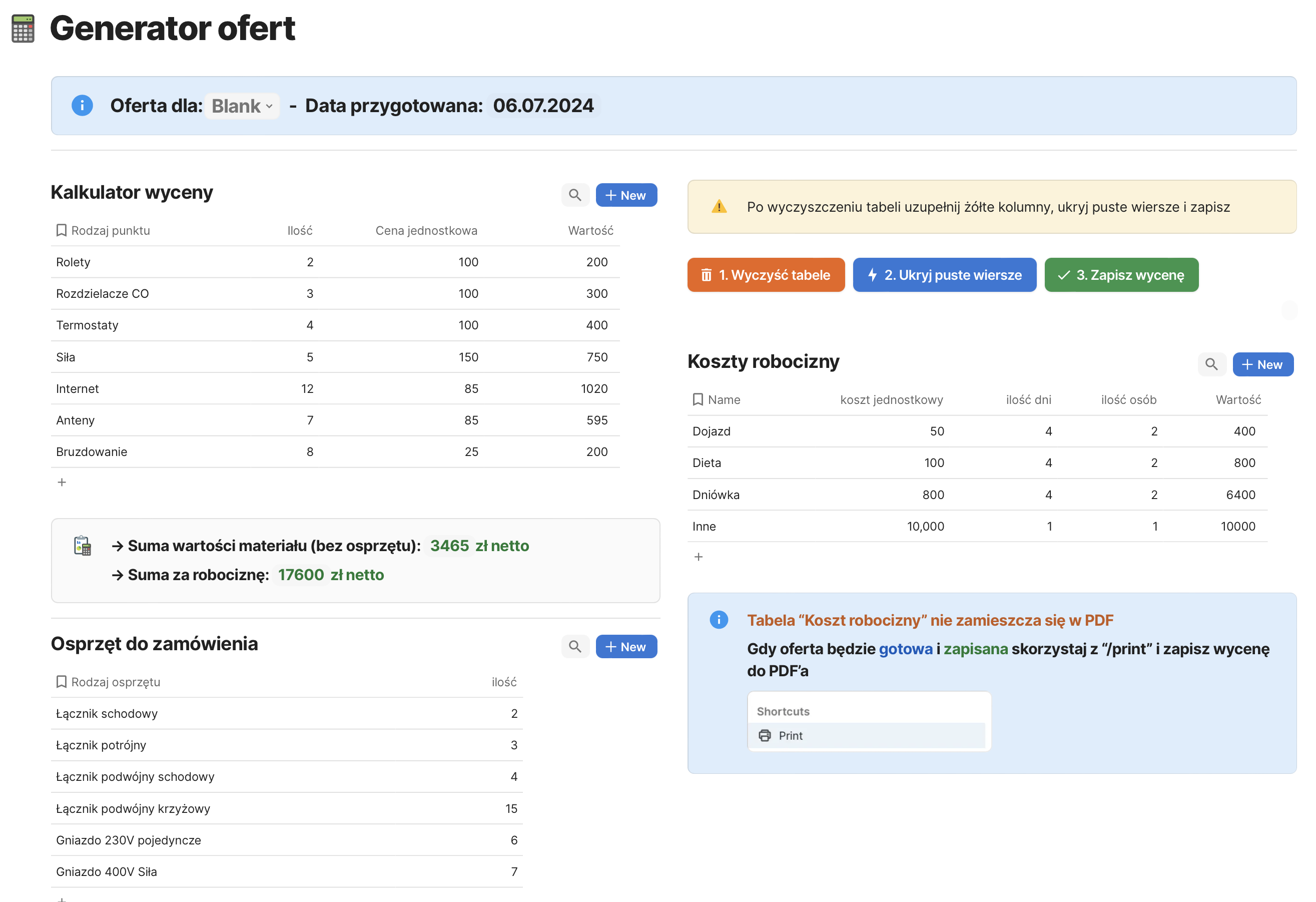This screenshot has width=1316, height=902.
Task: Add New row in Kalkulator wyceny
Action: pos(625,196)
